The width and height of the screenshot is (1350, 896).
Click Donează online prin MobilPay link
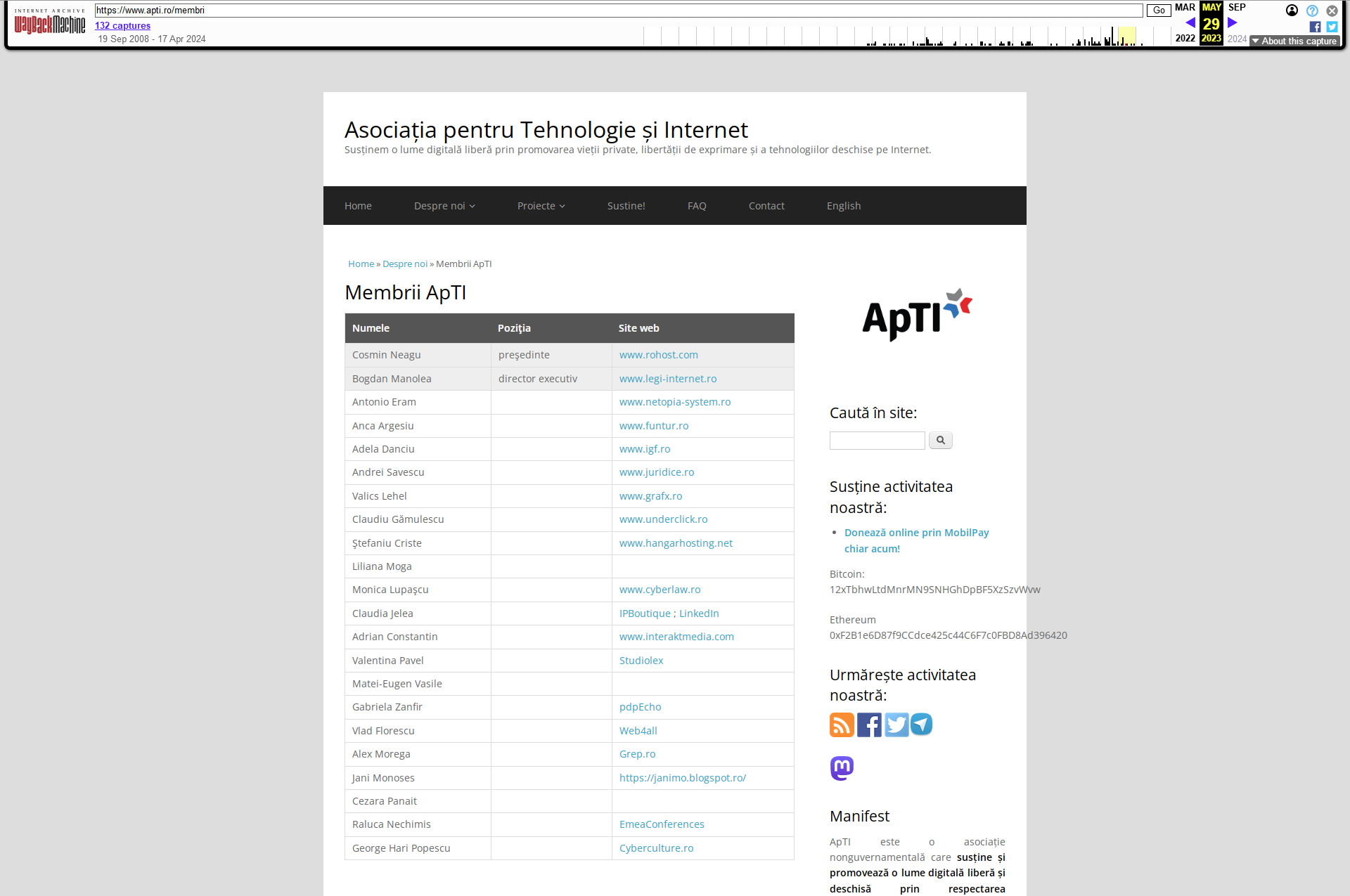coord(916,533)
